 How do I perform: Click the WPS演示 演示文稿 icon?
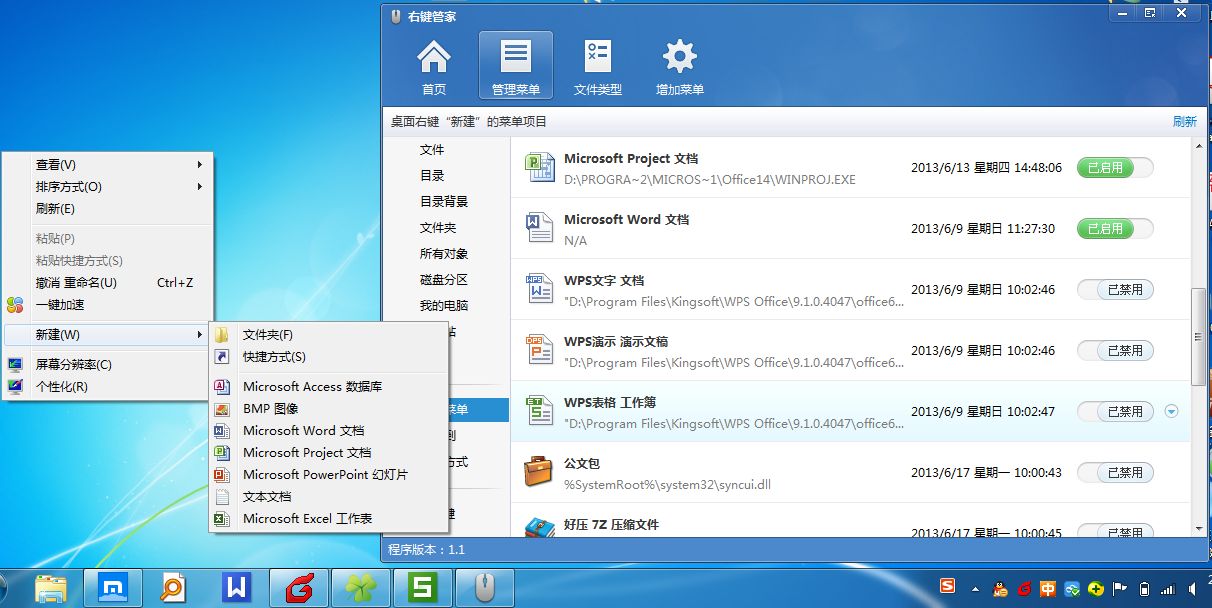tap(540, 351)
